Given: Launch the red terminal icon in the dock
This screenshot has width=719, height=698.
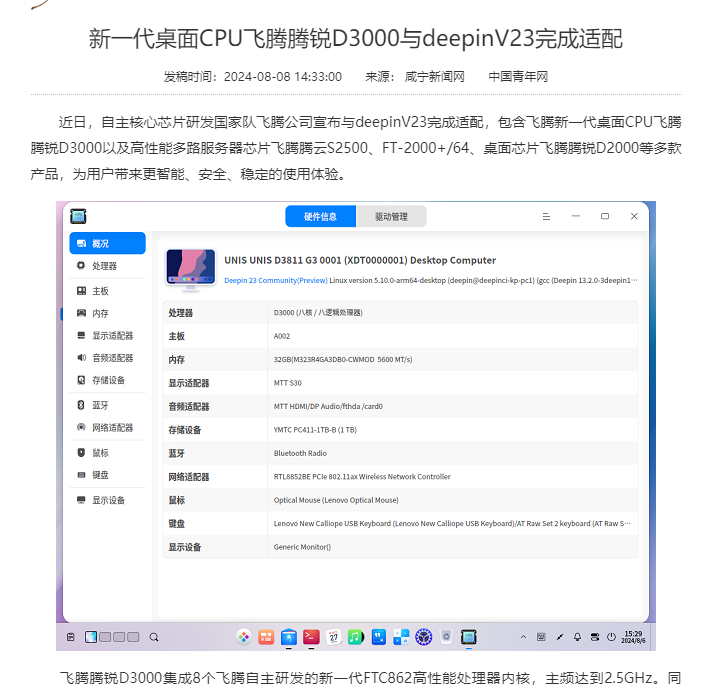Looking at the screenshot, I should tap(311, 637).
